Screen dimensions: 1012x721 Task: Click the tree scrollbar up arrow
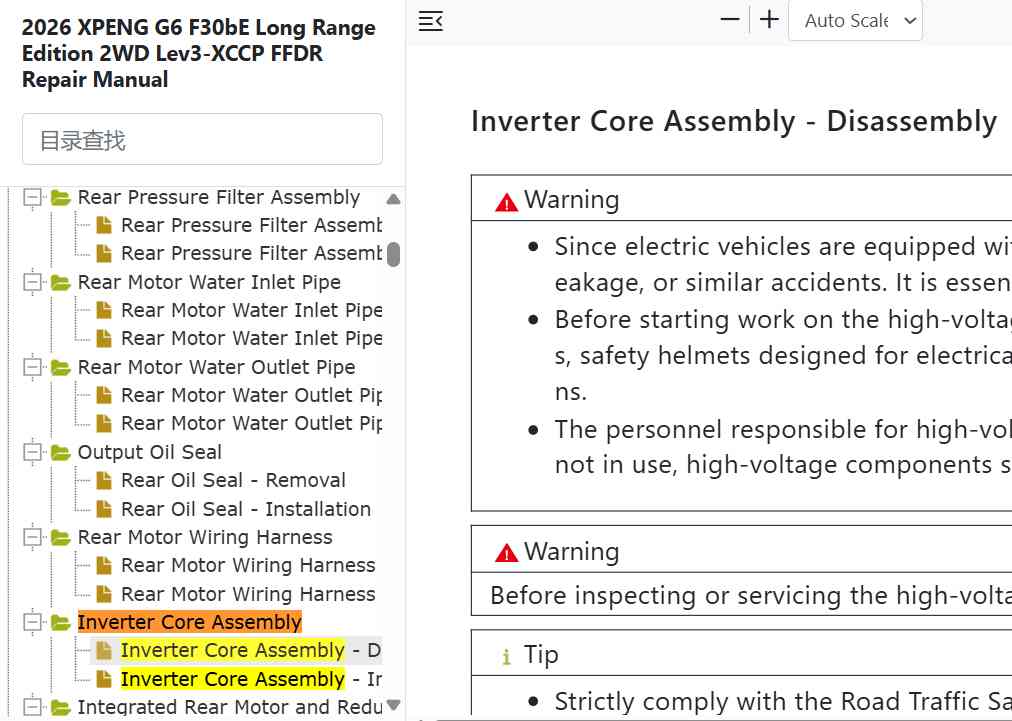(x=393, y=199)
